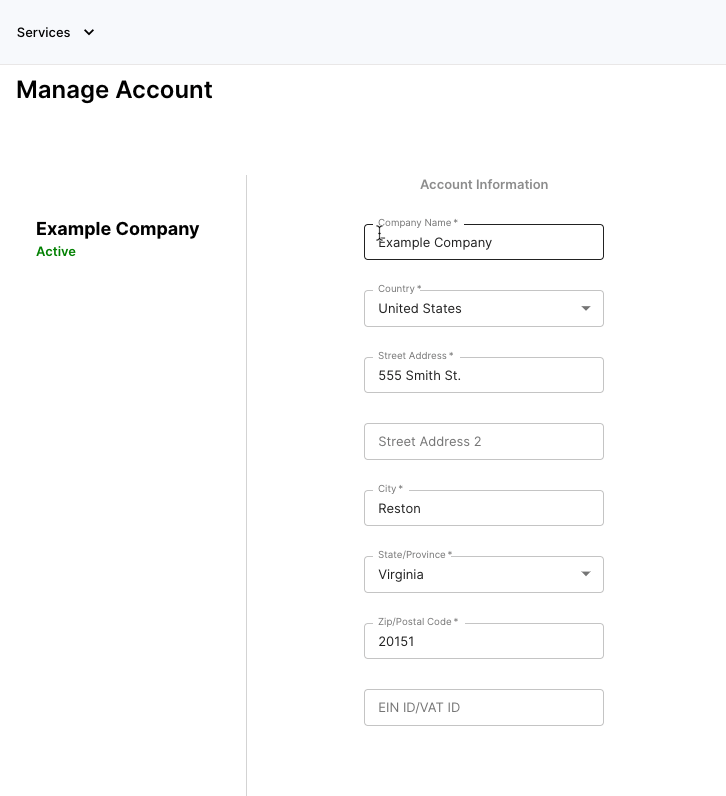Click the Street Address field with 555 Smith St.
Screen dimensions: 726x796
coord(484,375)
